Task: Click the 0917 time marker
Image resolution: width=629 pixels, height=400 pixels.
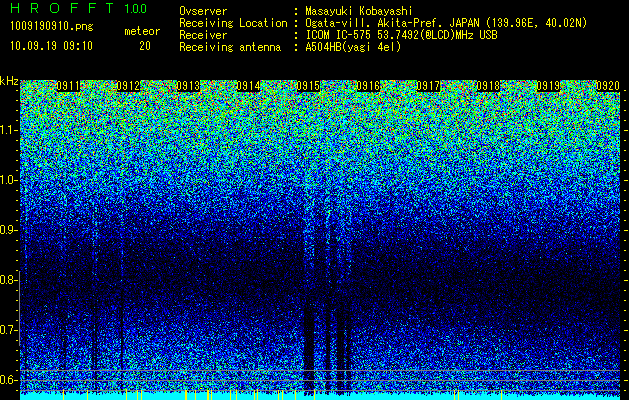Action: [428, 86]
